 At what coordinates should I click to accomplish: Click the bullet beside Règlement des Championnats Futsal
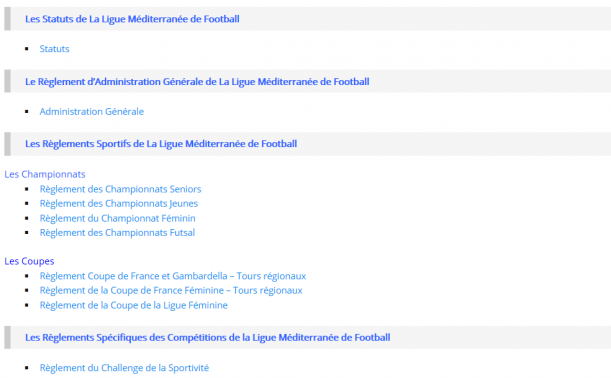tap(27, 233)
